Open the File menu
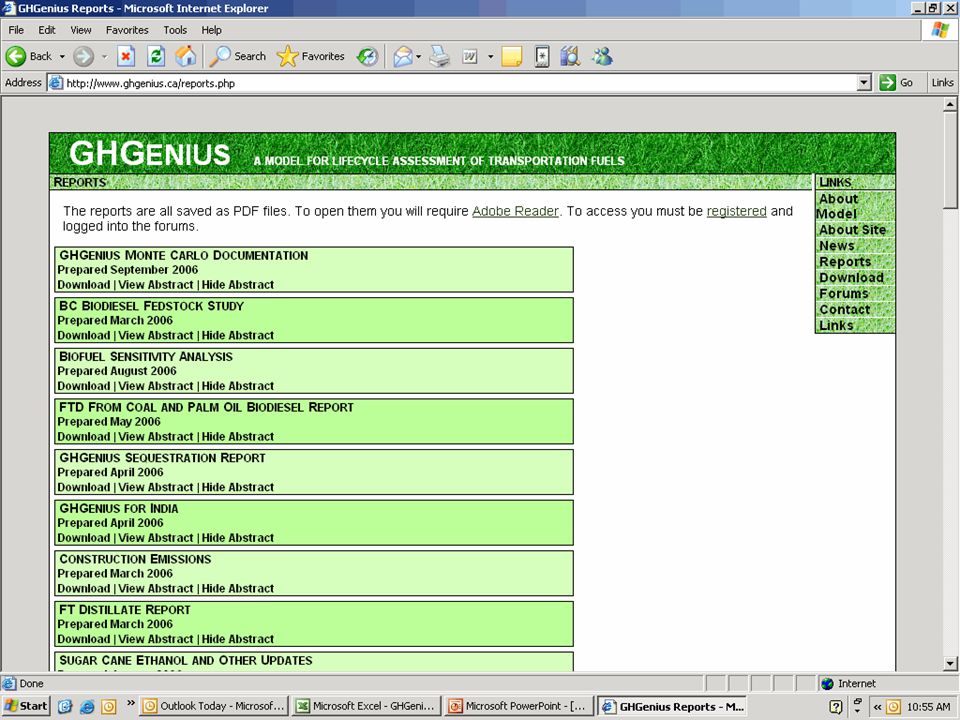This screenshot has height=720, width=960. coord(16,30)
